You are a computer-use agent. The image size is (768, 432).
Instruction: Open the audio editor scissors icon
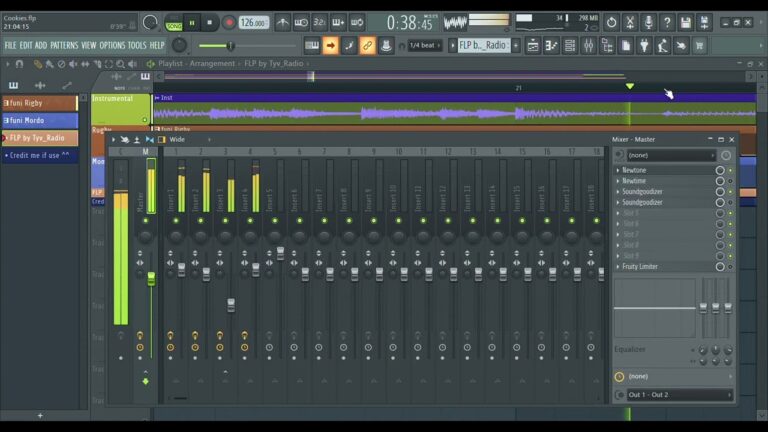(x=630, y=23)
